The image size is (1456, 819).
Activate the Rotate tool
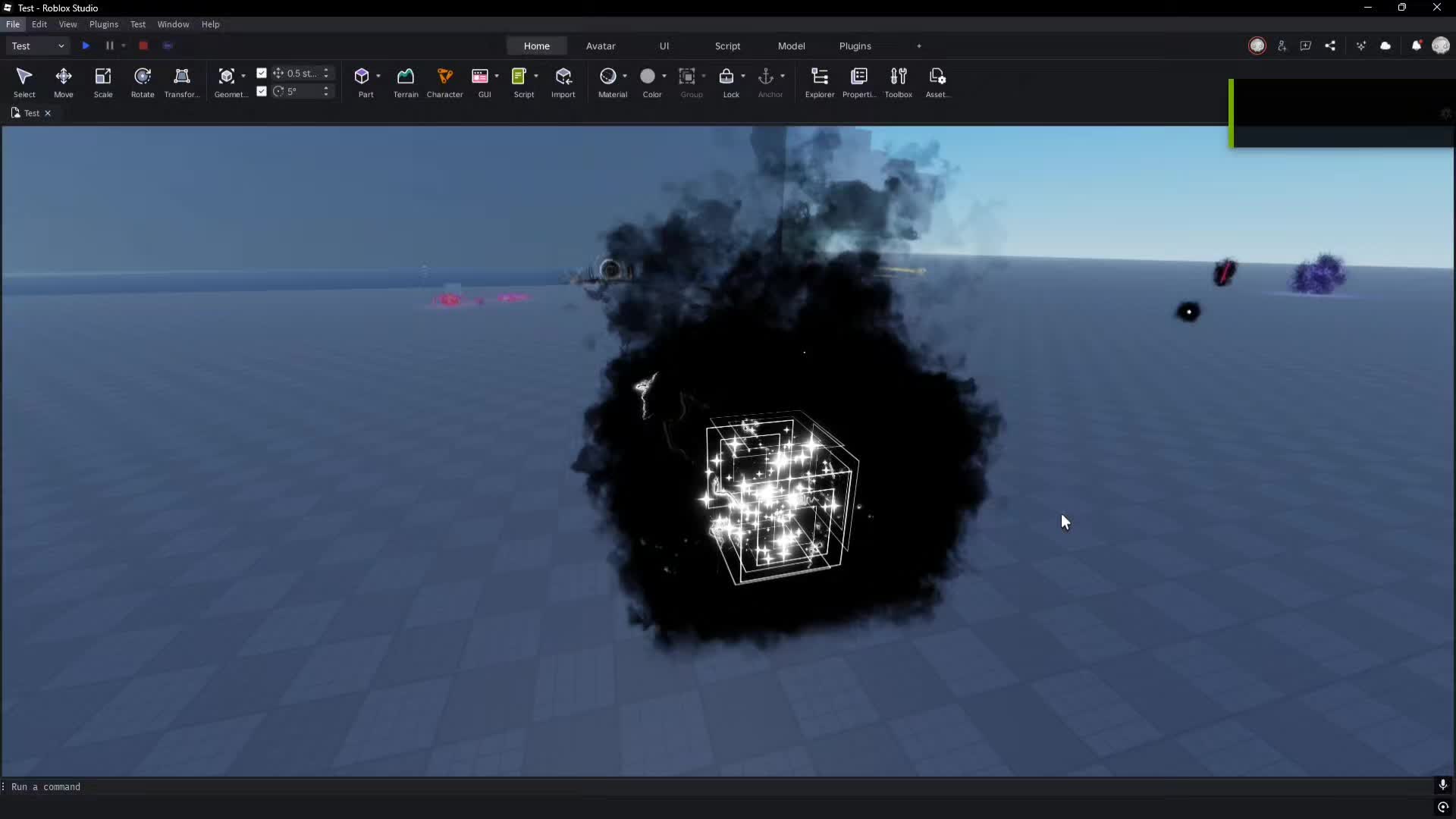[143, 83]
